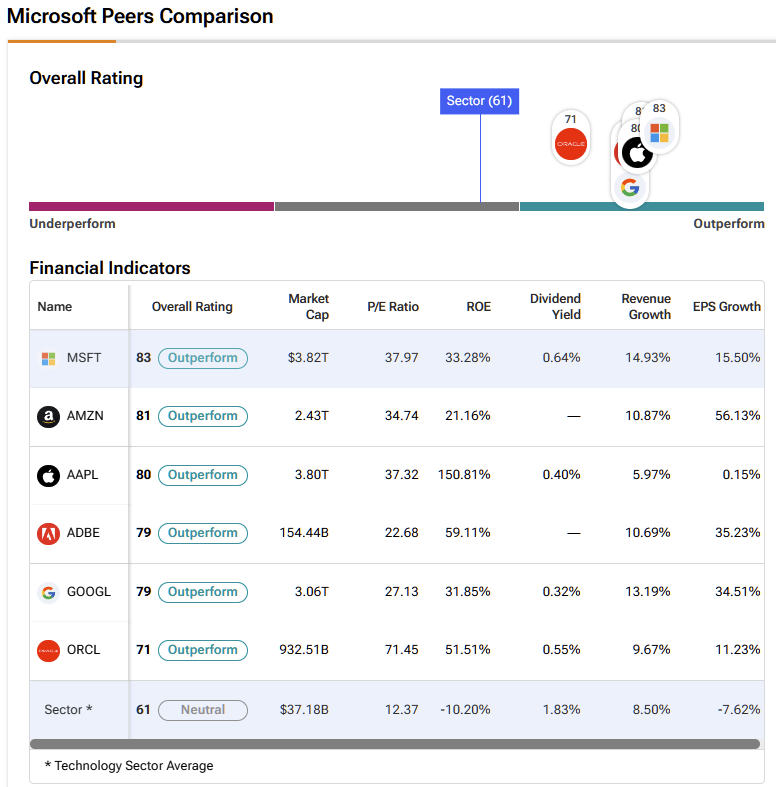Click the Dividend Yield column header
776x787 pixels.
[555, 306]
